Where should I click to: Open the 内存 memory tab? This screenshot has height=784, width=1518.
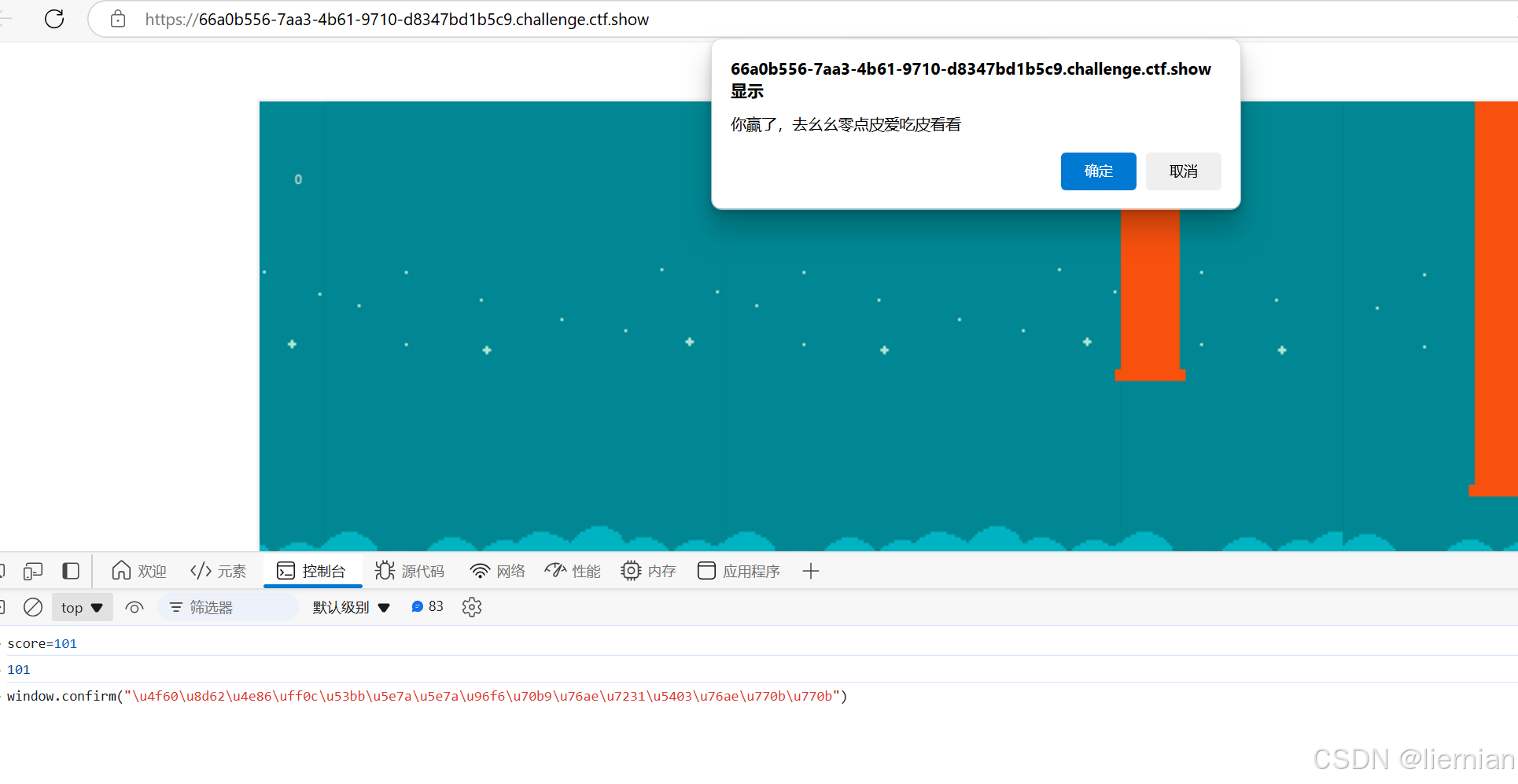click(648, 571)
